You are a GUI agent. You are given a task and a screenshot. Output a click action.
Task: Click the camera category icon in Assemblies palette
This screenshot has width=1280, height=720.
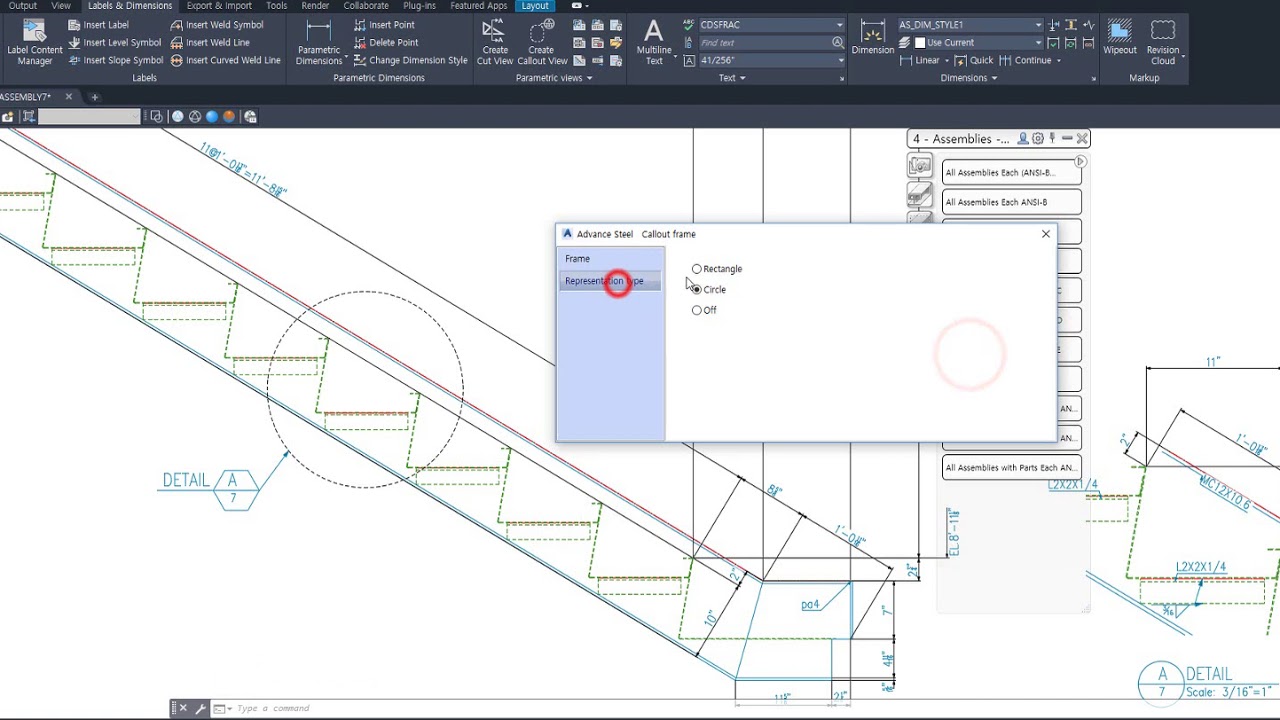920,166
